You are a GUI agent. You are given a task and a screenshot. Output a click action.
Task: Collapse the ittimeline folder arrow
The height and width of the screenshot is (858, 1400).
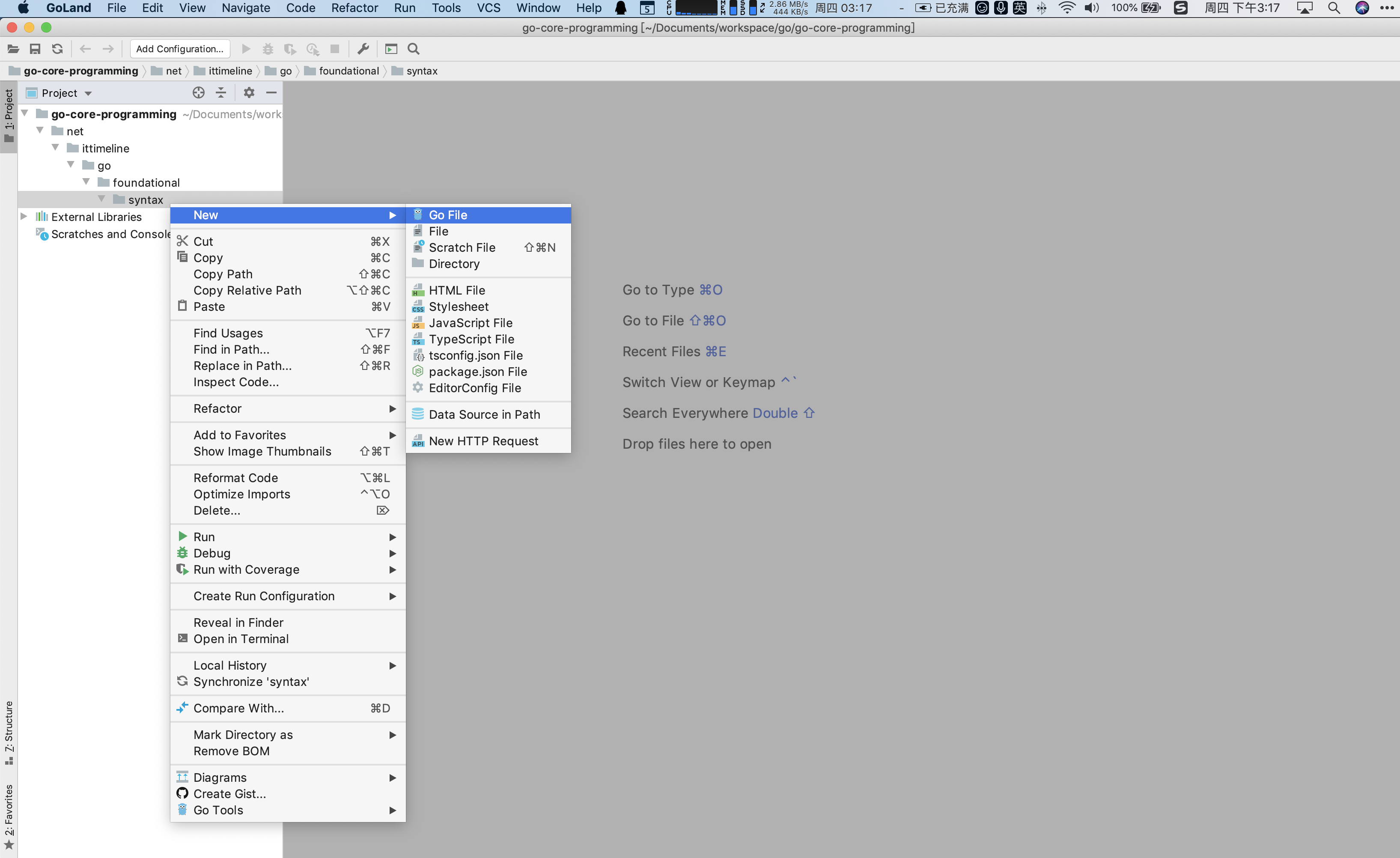(x=56, y=148)
